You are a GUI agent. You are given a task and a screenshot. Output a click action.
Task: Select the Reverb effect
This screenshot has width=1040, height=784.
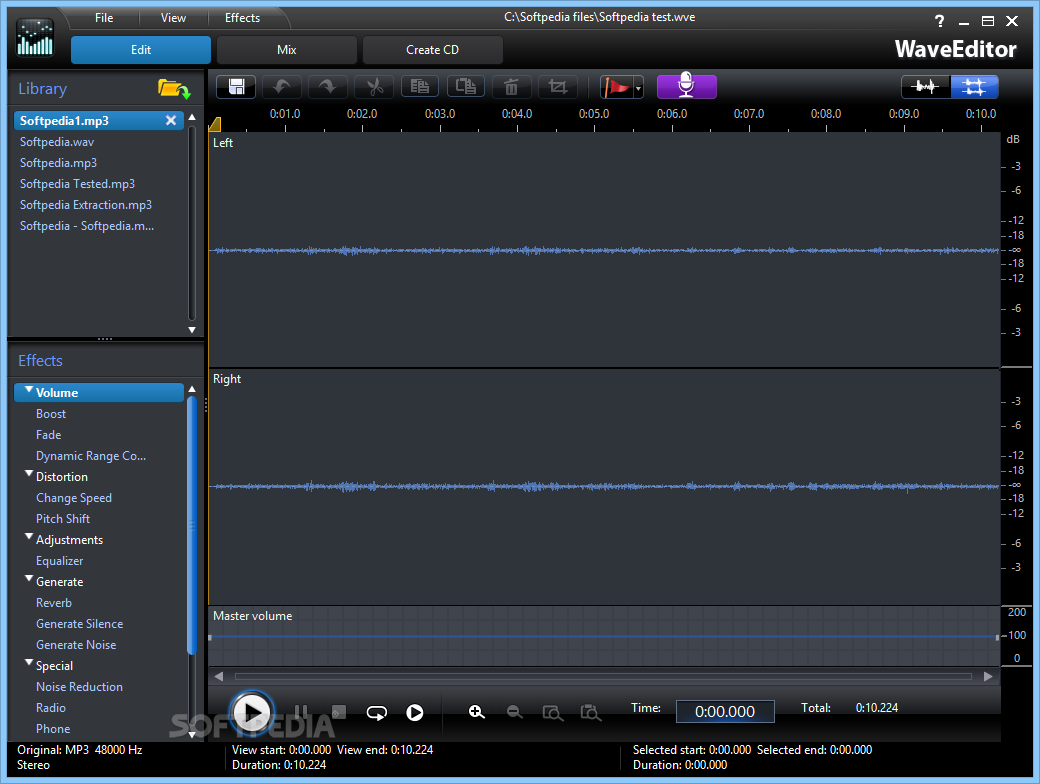[x=54, y=603]
